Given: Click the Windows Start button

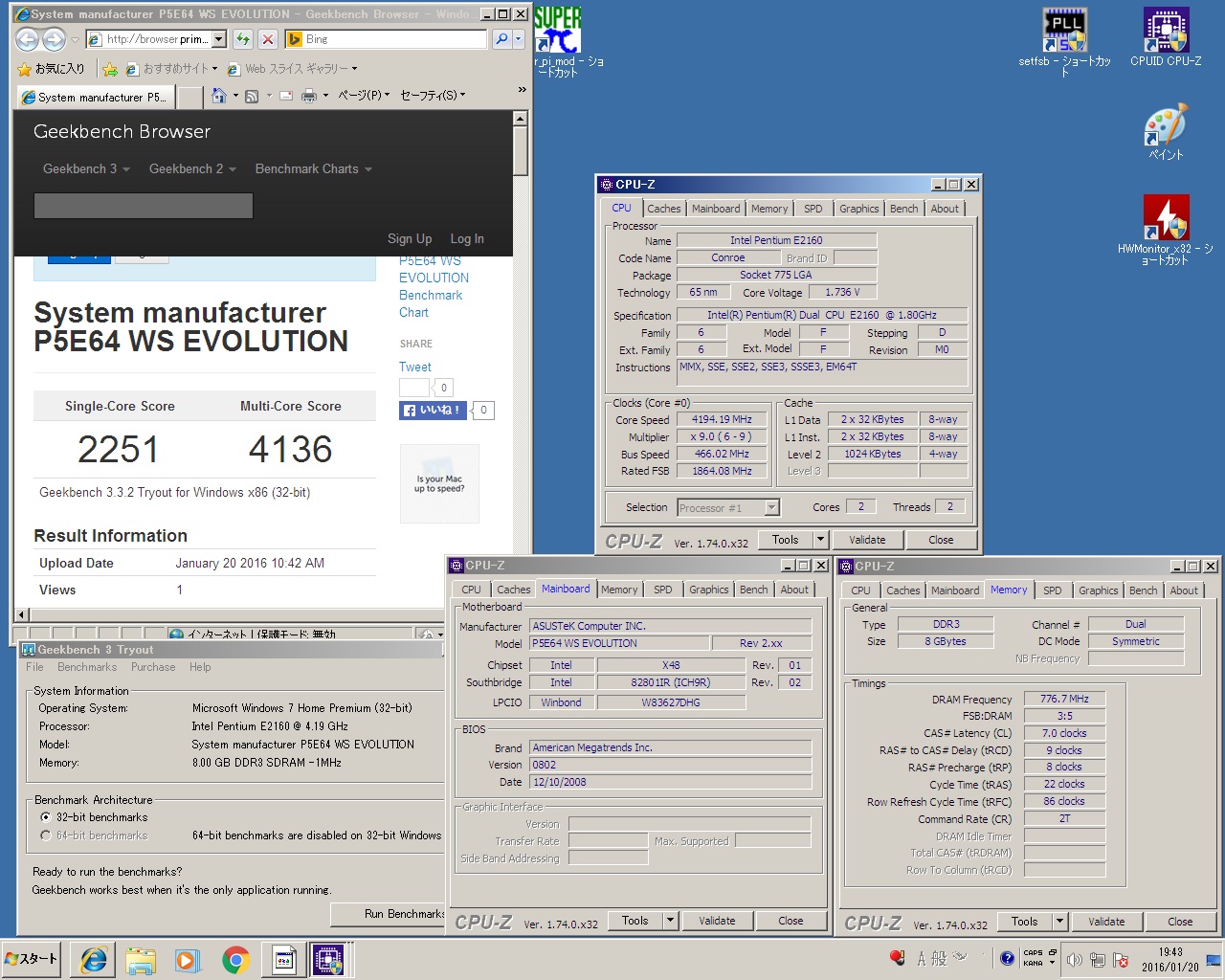Looking at the screenshot, I should point(33,960).
